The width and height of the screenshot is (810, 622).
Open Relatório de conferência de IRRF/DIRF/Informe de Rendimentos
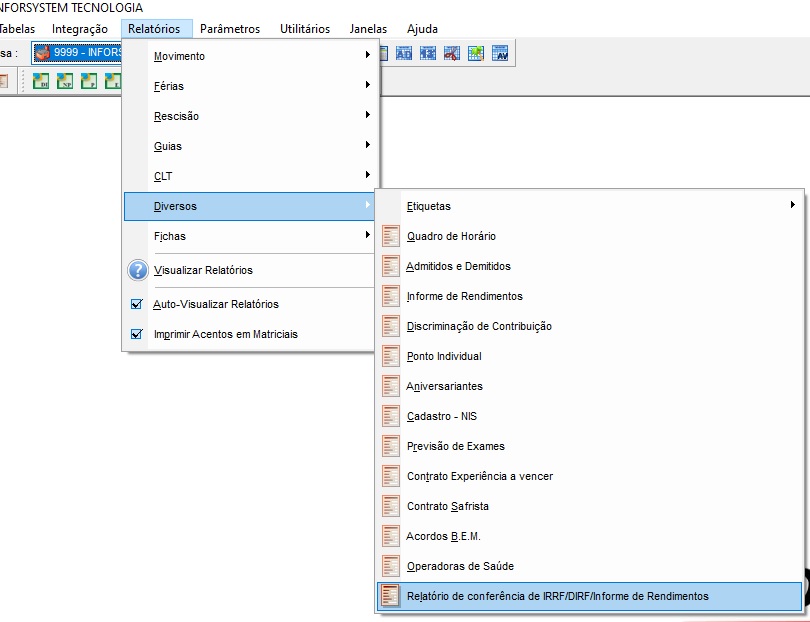point(589,596)
